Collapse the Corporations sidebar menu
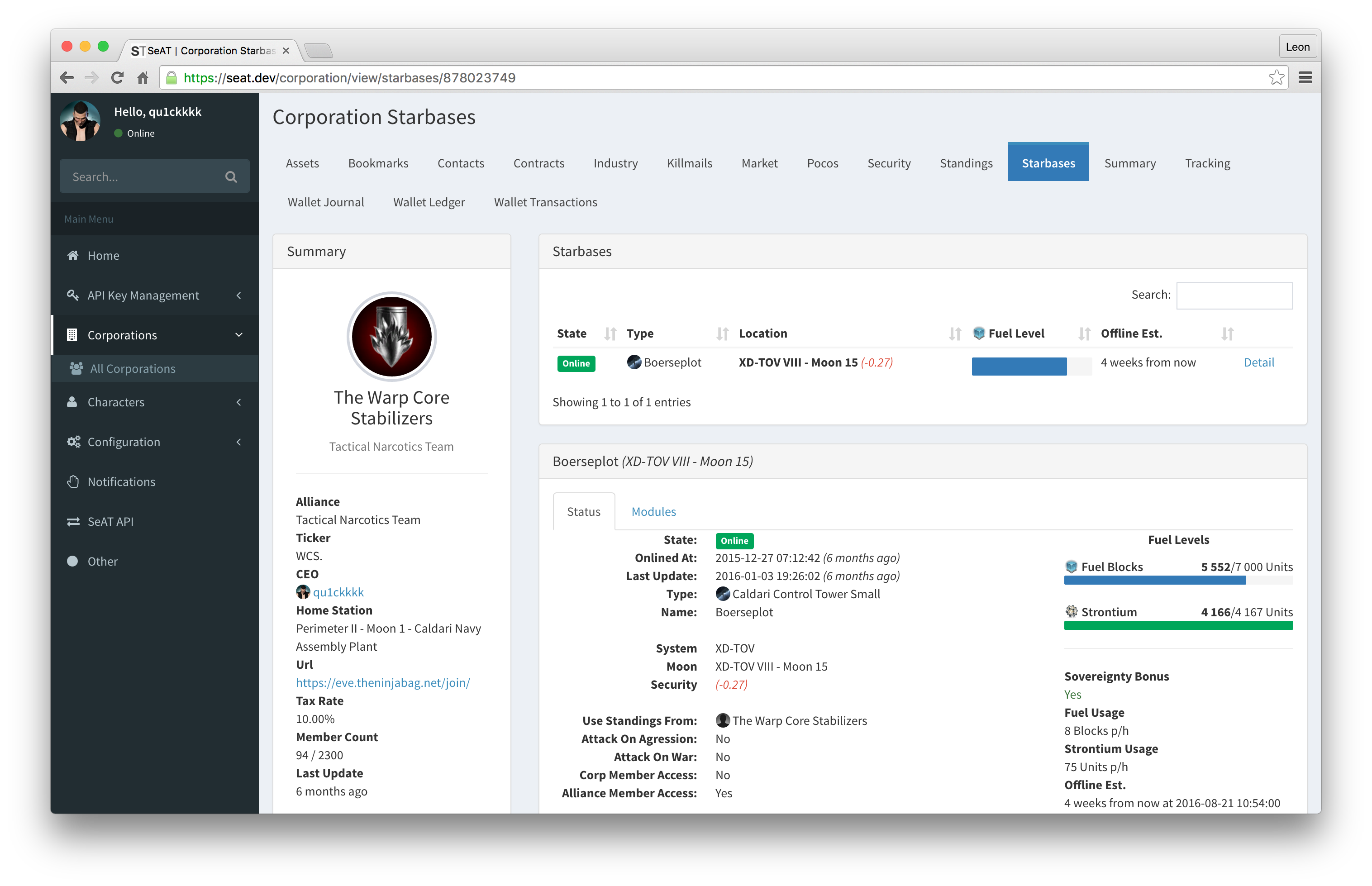Image resolution: width=1372 pixels, height=886 pixels. coord(122,335)
